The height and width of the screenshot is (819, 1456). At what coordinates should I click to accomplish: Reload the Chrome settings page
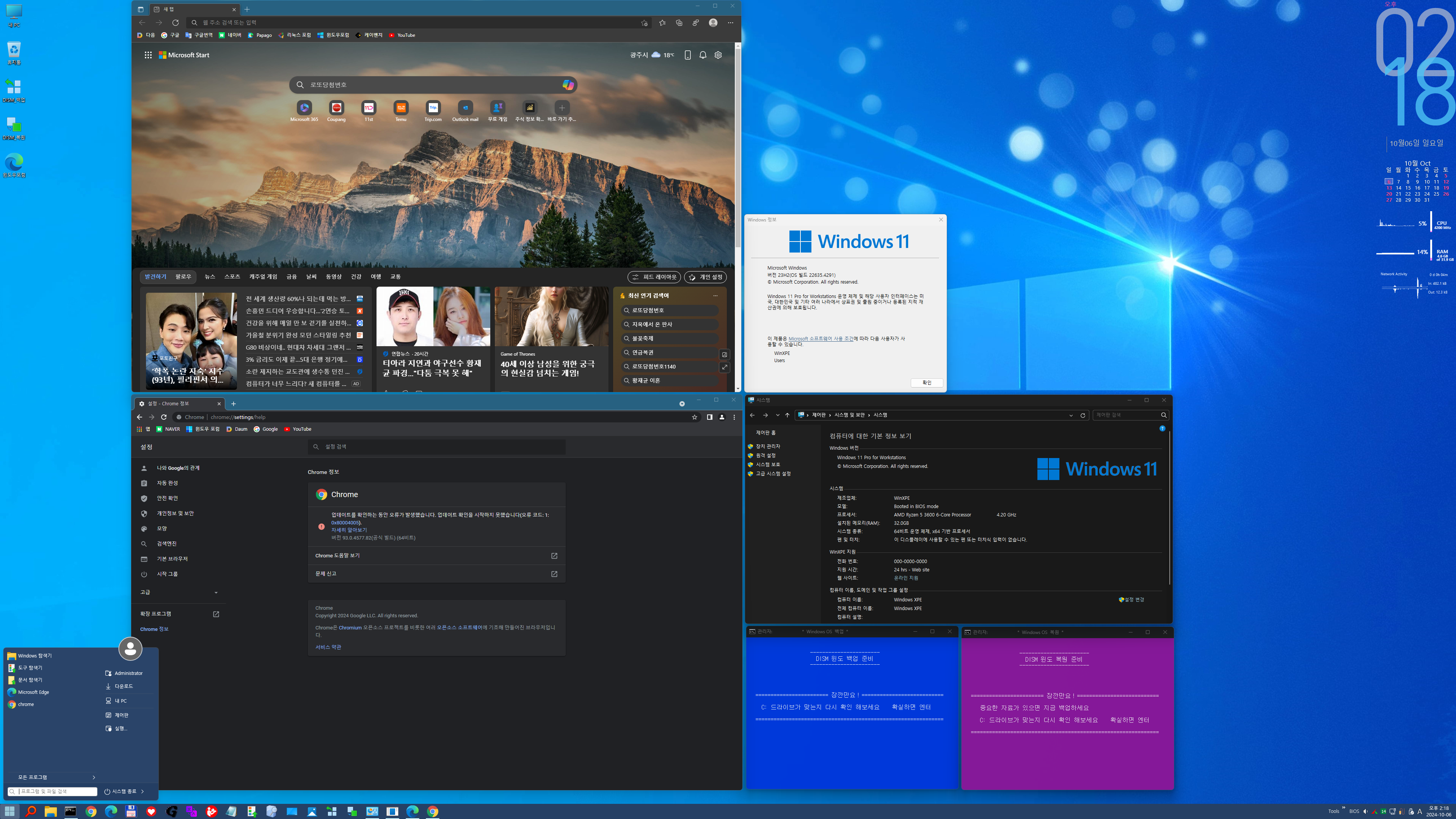coord(164,417)
